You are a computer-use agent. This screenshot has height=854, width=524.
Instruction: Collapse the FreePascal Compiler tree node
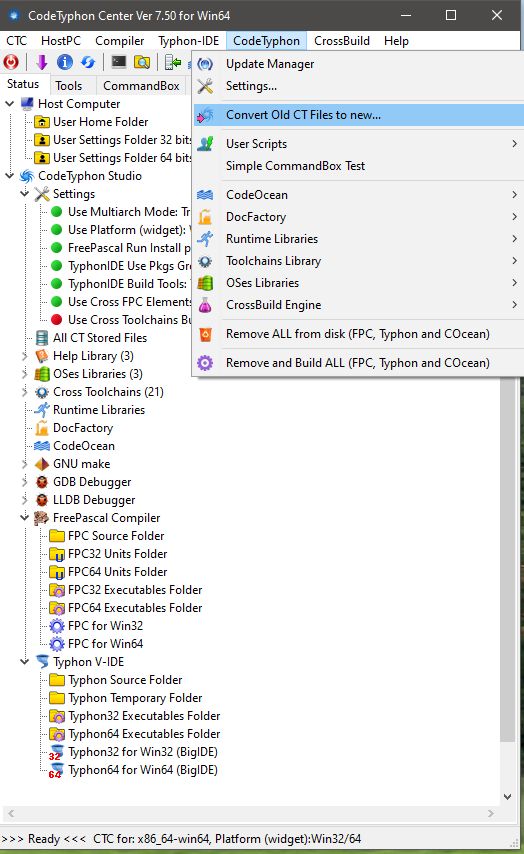pos(24,518)
